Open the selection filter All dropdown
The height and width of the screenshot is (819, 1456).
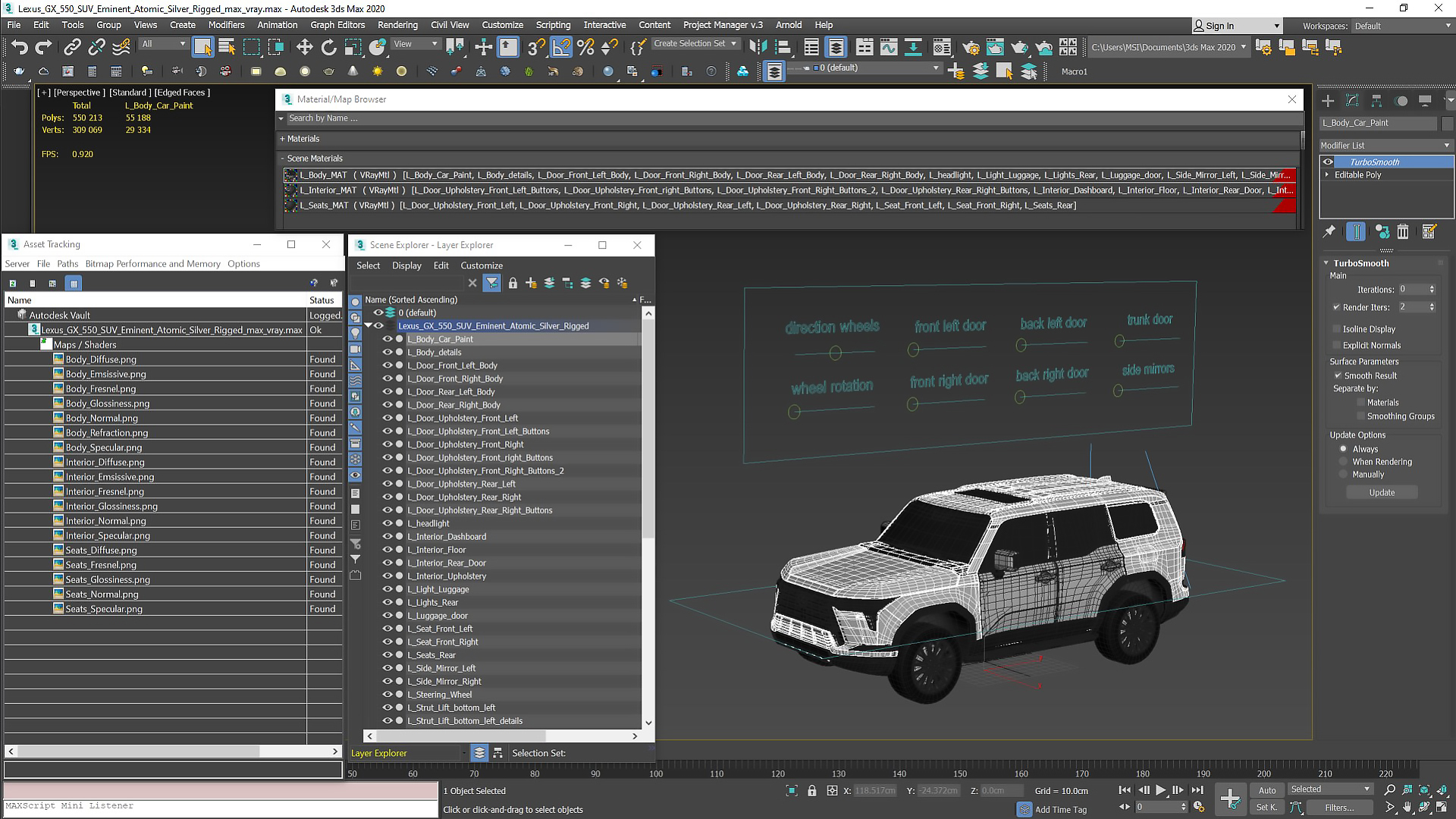[x=163, y=44]
